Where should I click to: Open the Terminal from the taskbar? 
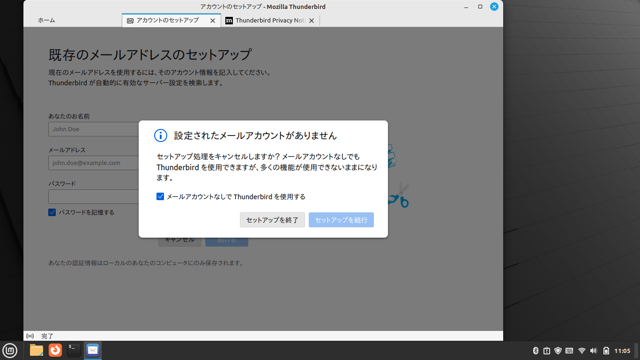(x=74, y=350)
